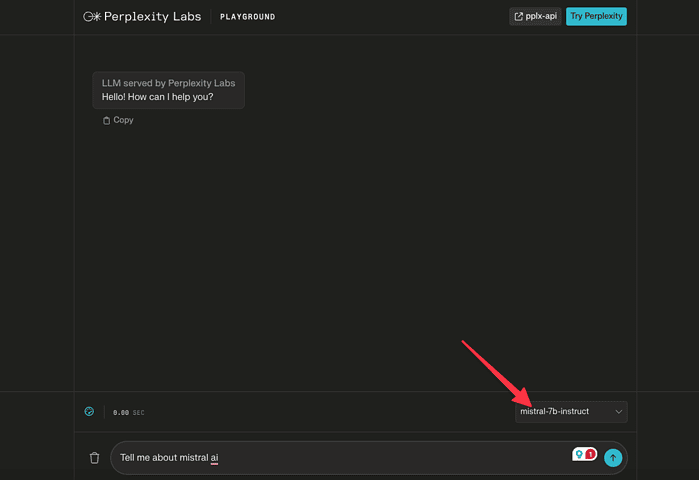Click the Try Perplexity button
The height and width of the screenshot is (480, 699).
click(596, 16)
